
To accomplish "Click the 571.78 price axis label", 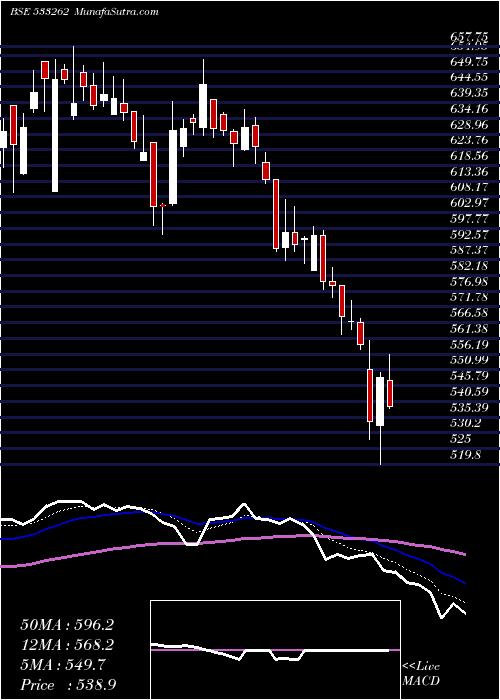I will [469, 297].
